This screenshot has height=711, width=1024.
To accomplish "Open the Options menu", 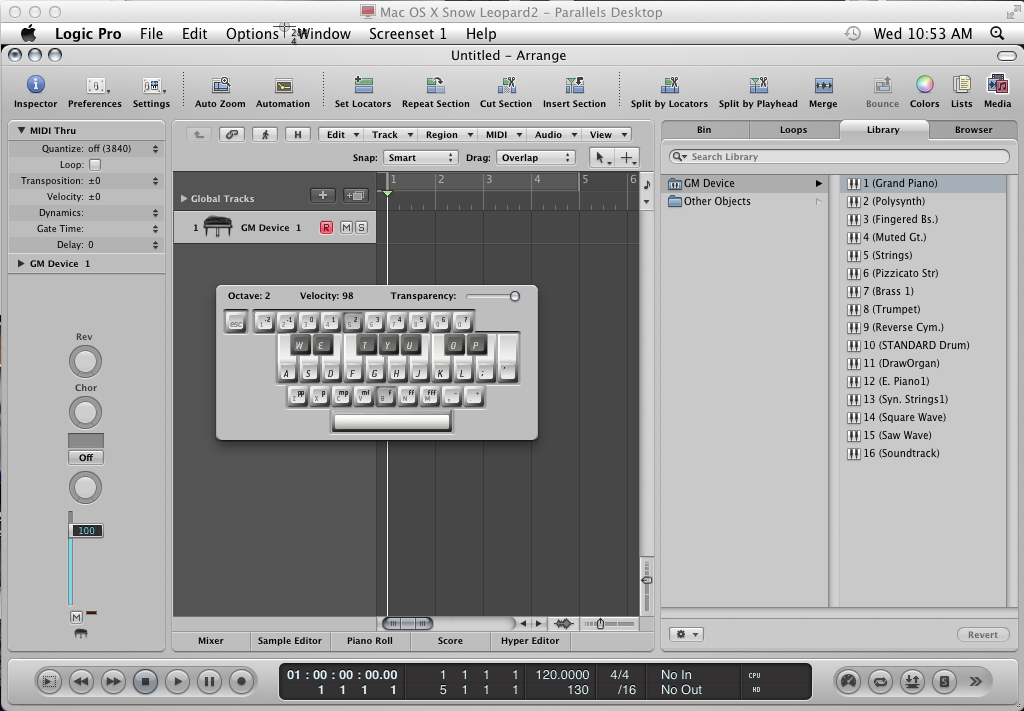I will 252,34.
